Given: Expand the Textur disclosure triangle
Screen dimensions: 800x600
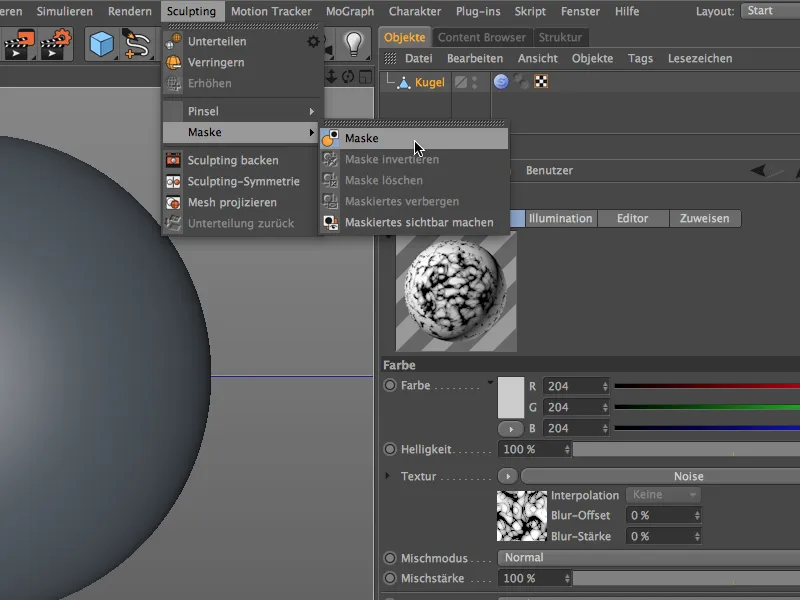Looking at the screenshot, I should point(387,476).
